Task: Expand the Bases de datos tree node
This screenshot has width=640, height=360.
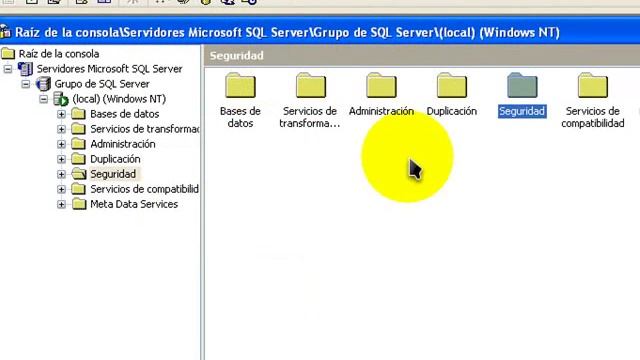Action: (x=61, y=114)
